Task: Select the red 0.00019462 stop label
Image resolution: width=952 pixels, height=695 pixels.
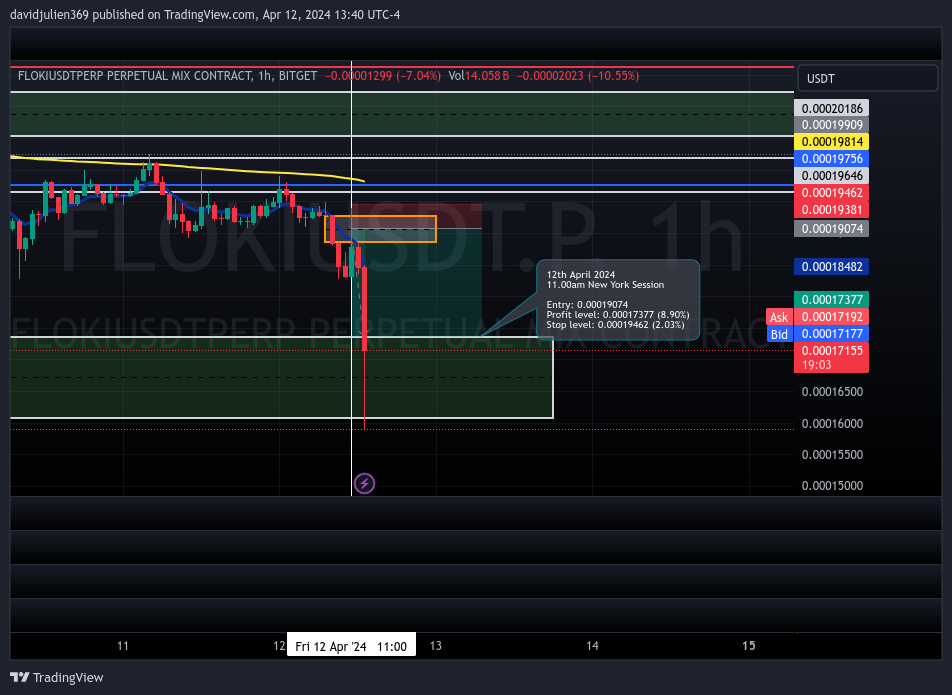Action: (x=831, y=193)
